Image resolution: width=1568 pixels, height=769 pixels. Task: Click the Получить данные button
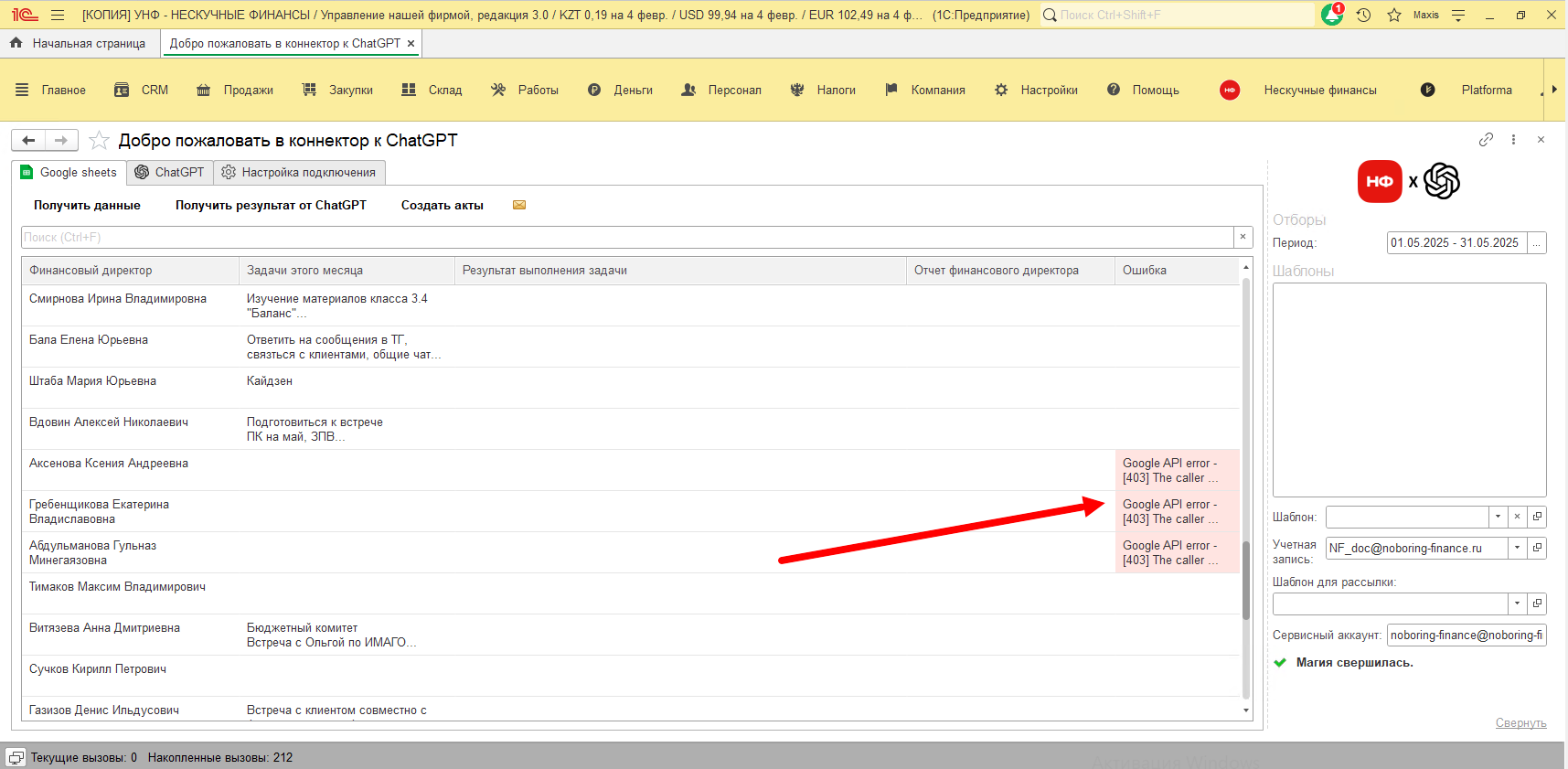tap(87, 205)
